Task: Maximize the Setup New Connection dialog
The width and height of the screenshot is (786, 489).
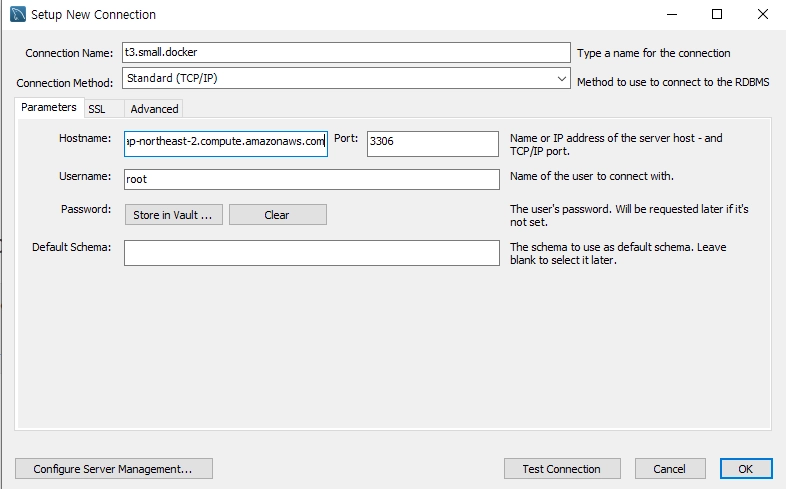Action: tap(717, 15)
